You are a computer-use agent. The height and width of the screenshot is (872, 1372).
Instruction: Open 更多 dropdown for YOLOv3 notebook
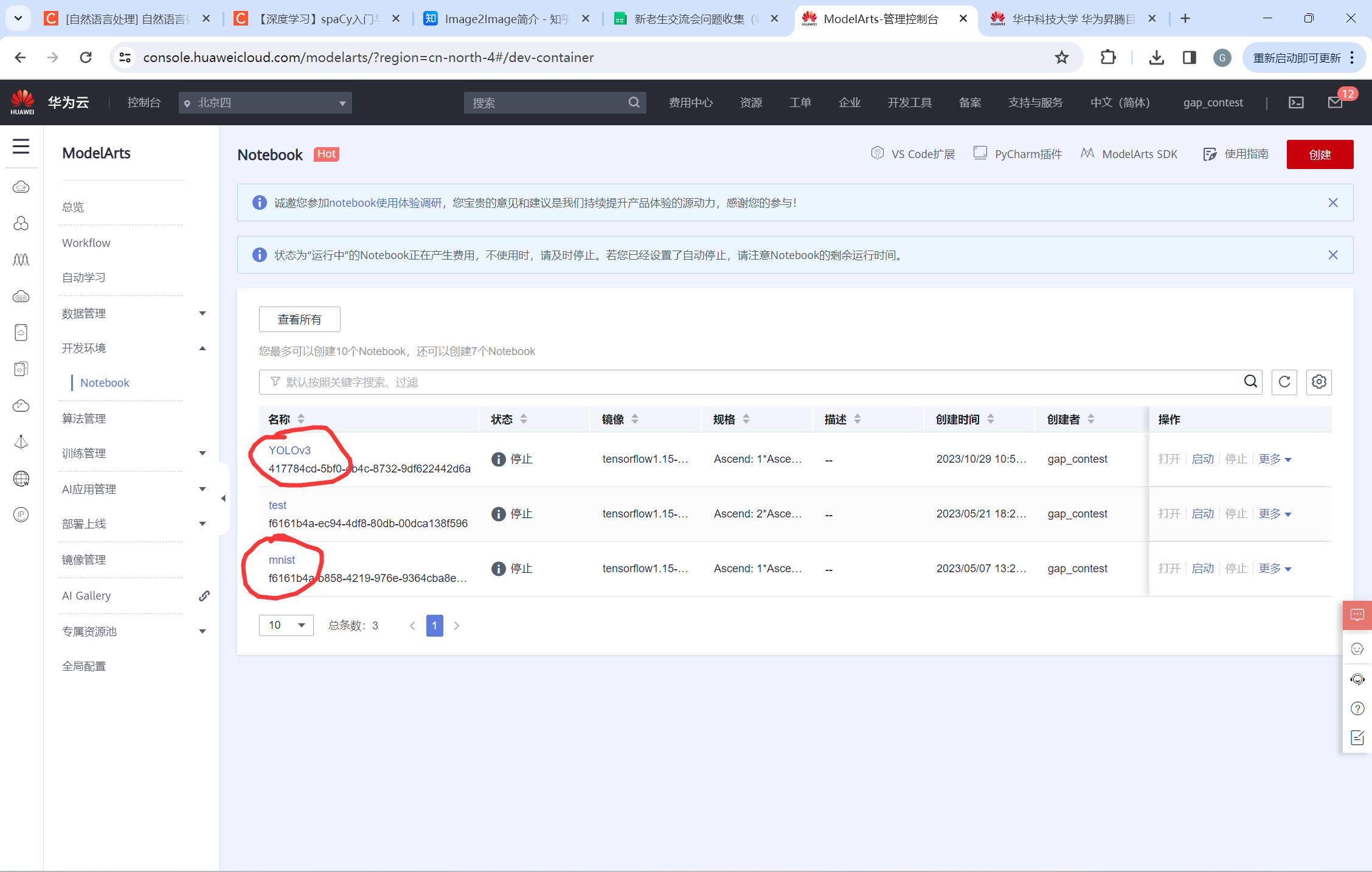pos(1275,459)
